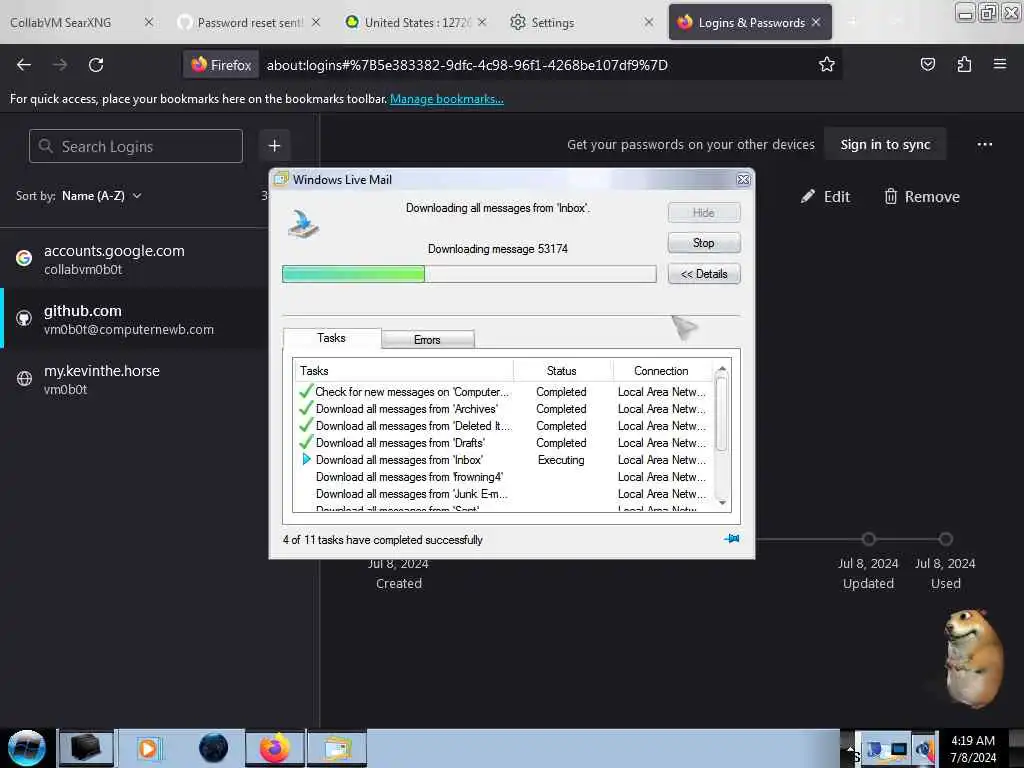Remove the selected github.com login
Viewport: 1024px width, 768px height.
click(921, 197)
